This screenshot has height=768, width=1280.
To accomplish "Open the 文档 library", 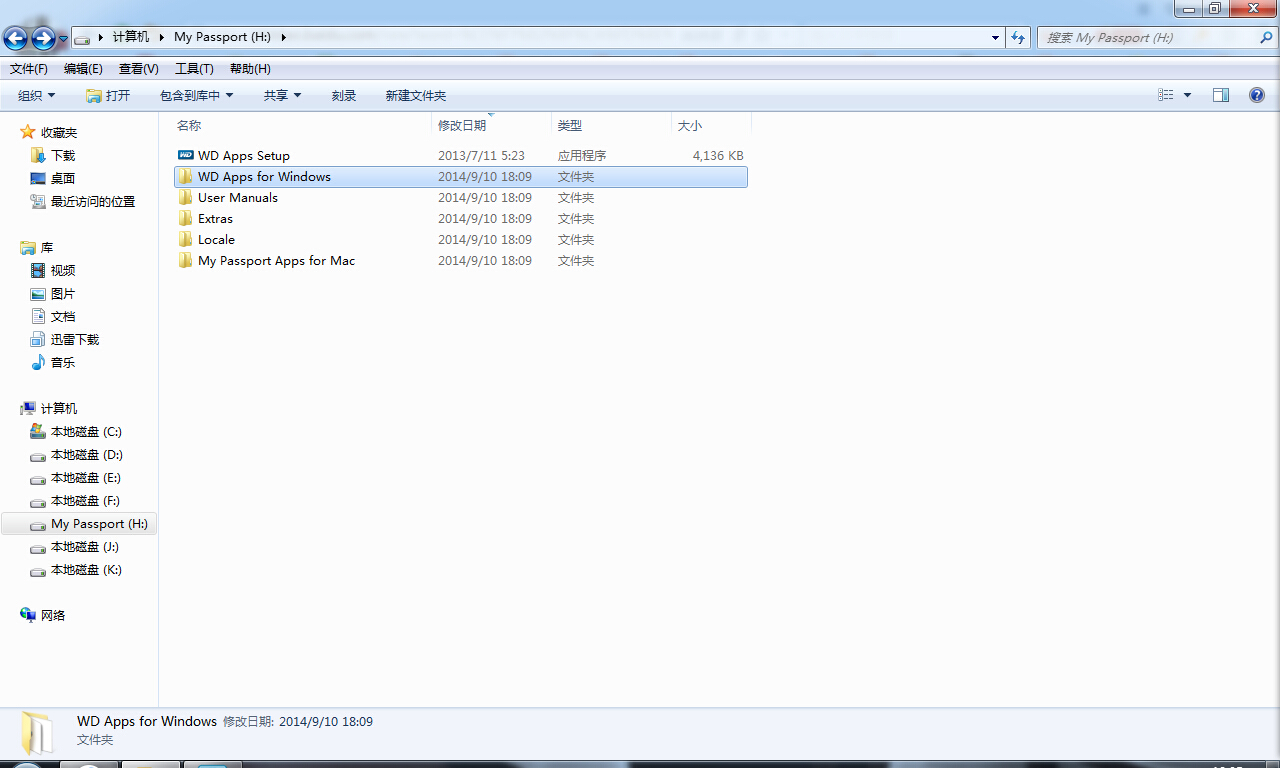I will (63, 317).
